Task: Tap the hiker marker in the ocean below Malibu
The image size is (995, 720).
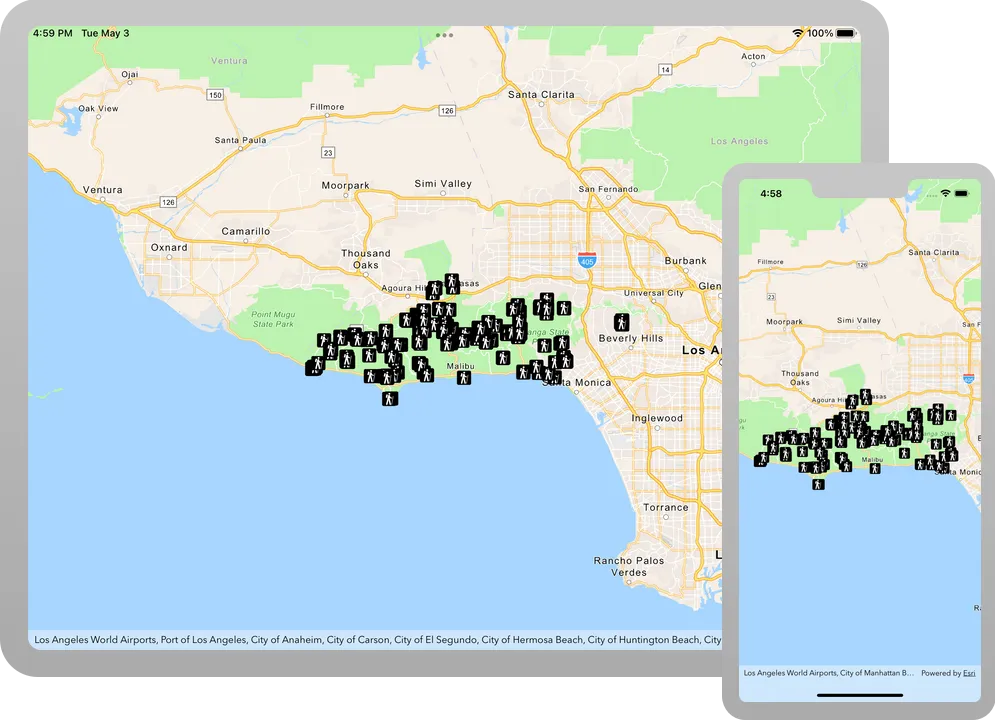Action: coord(390,398)
